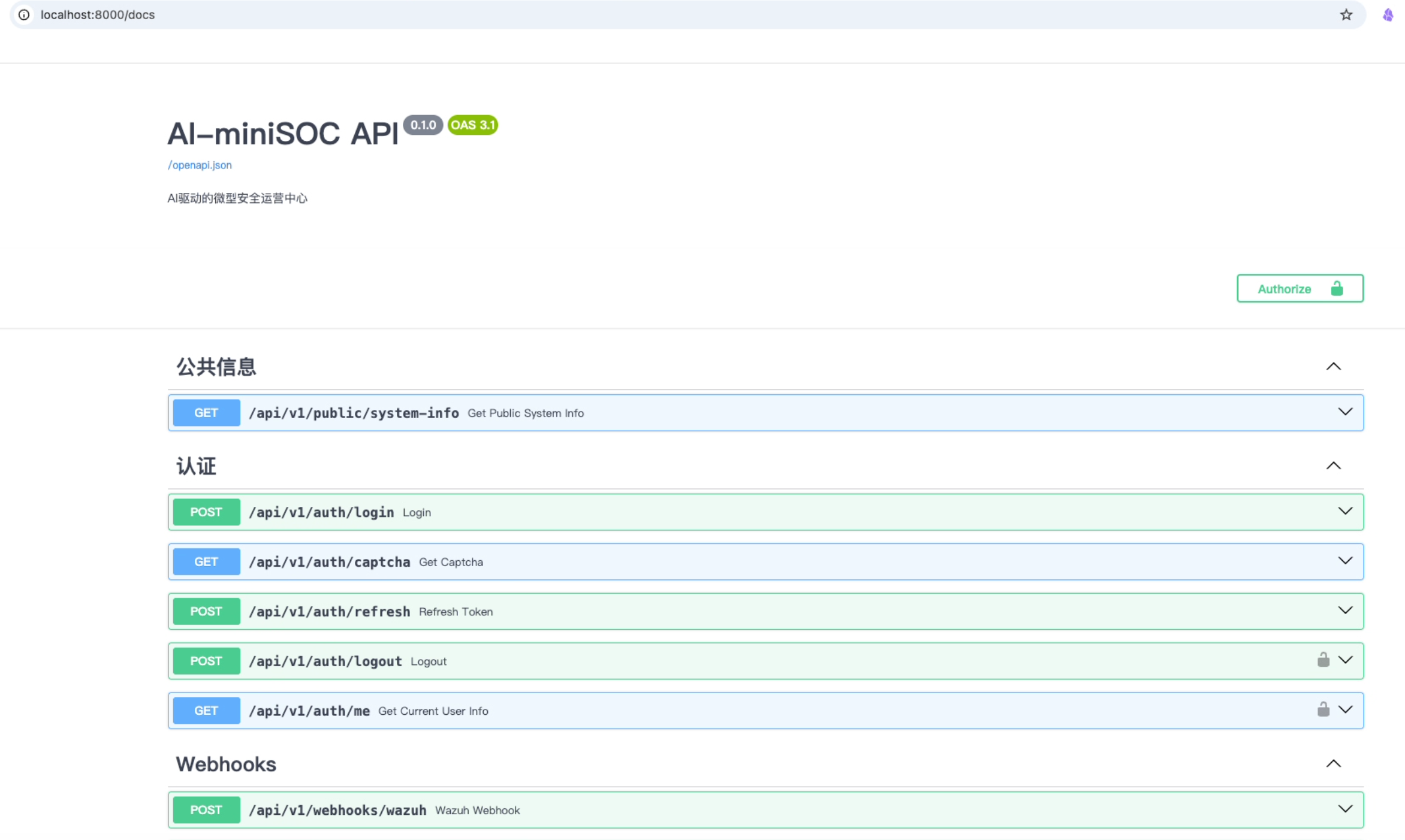
Task: Open the Authorize dialog
Action: 1300,288
